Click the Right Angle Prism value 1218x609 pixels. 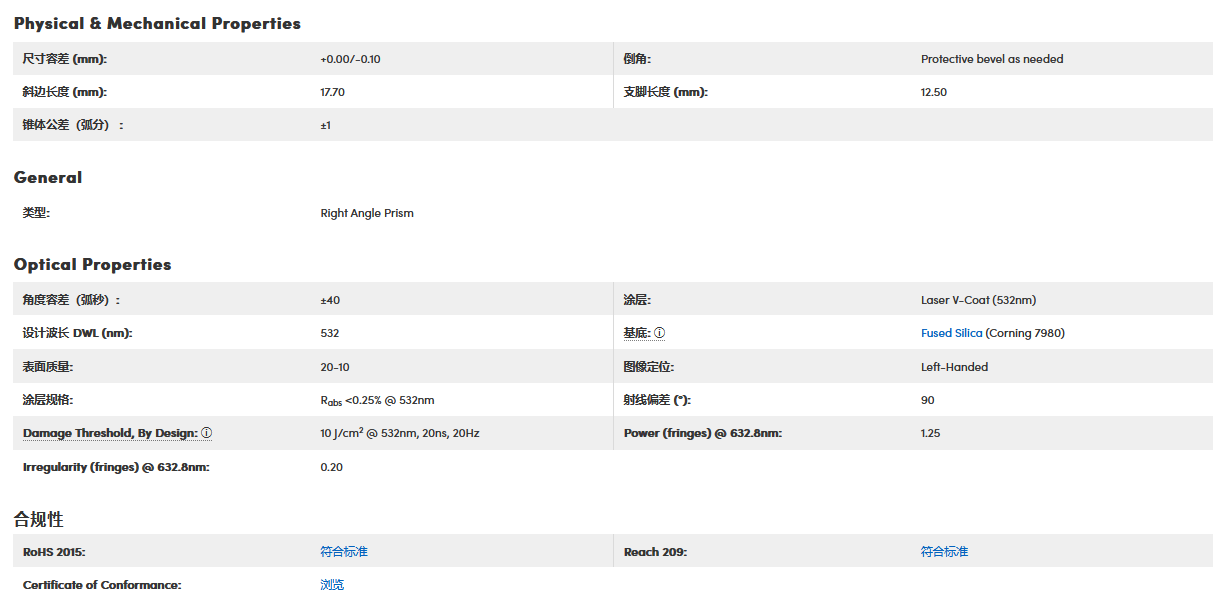pos(367,213)
